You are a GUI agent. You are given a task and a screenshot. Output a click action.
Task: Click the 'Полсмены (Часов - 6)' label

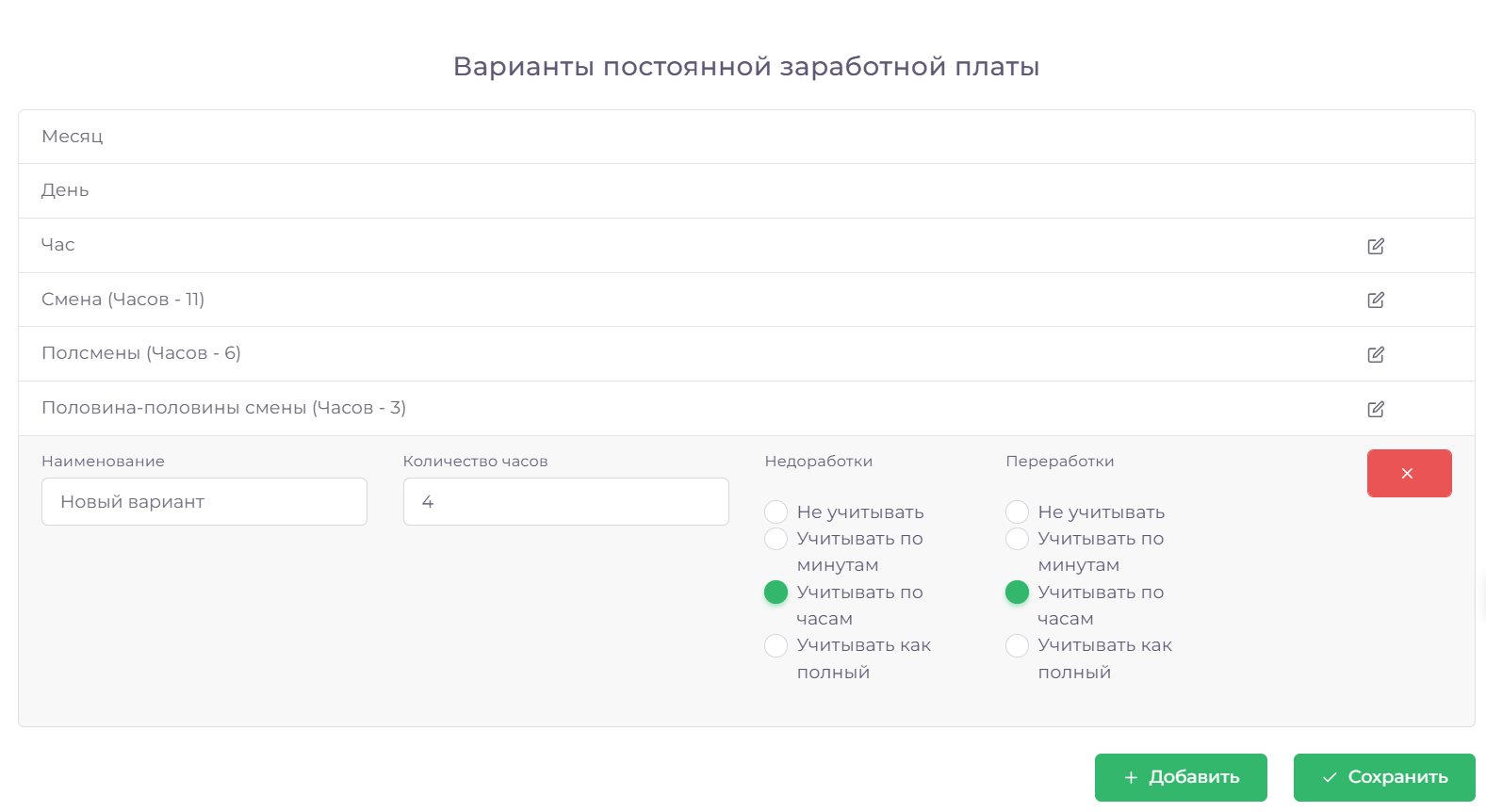tap(141, 353)
